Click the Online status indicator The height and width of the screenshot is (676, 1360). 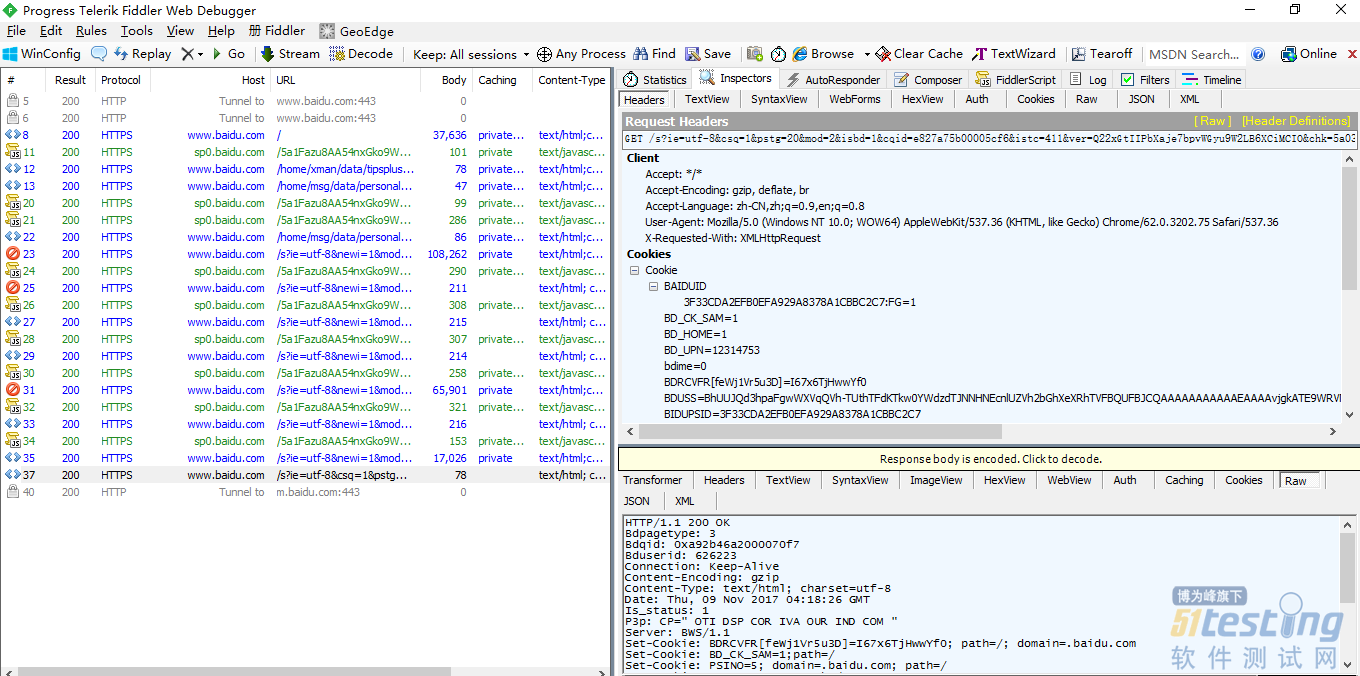click(x=1308, y=54)
